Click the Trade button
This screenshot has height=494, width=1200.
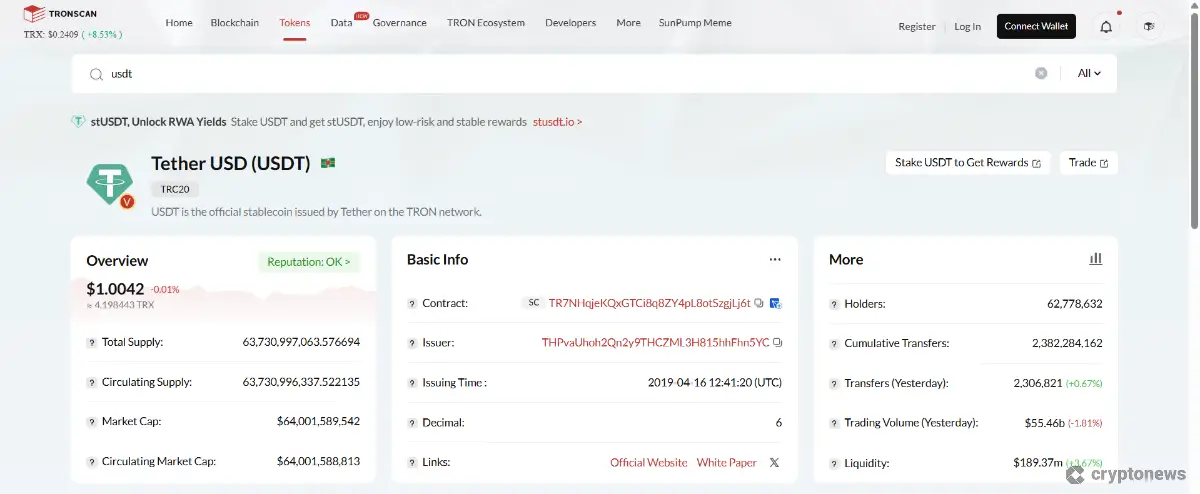1089,163
